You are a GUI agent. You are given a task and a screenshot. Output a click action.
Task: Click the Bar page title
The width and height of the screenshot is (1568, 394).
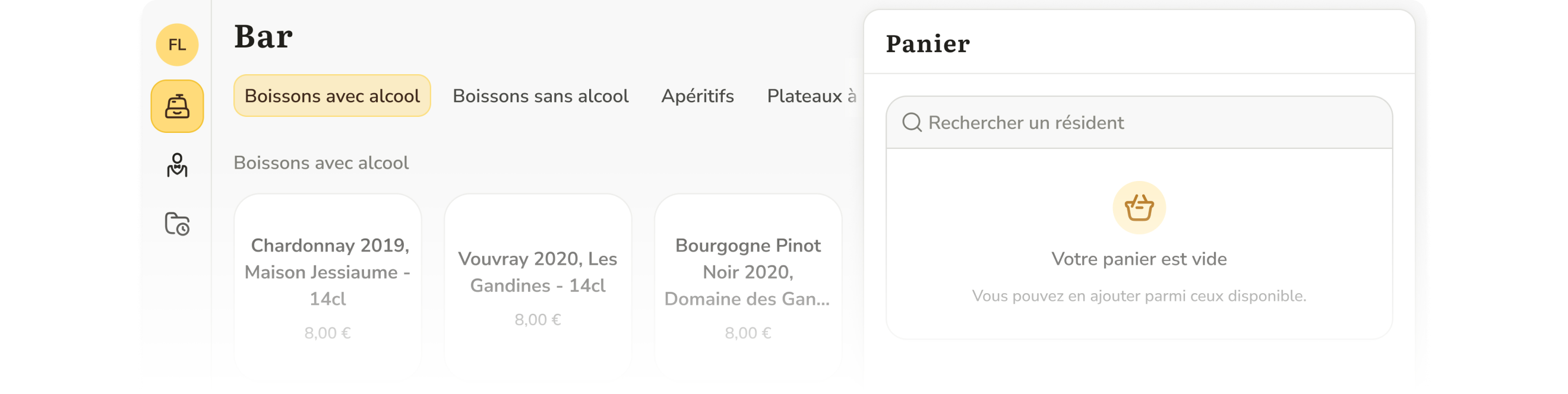pos(264,37)
